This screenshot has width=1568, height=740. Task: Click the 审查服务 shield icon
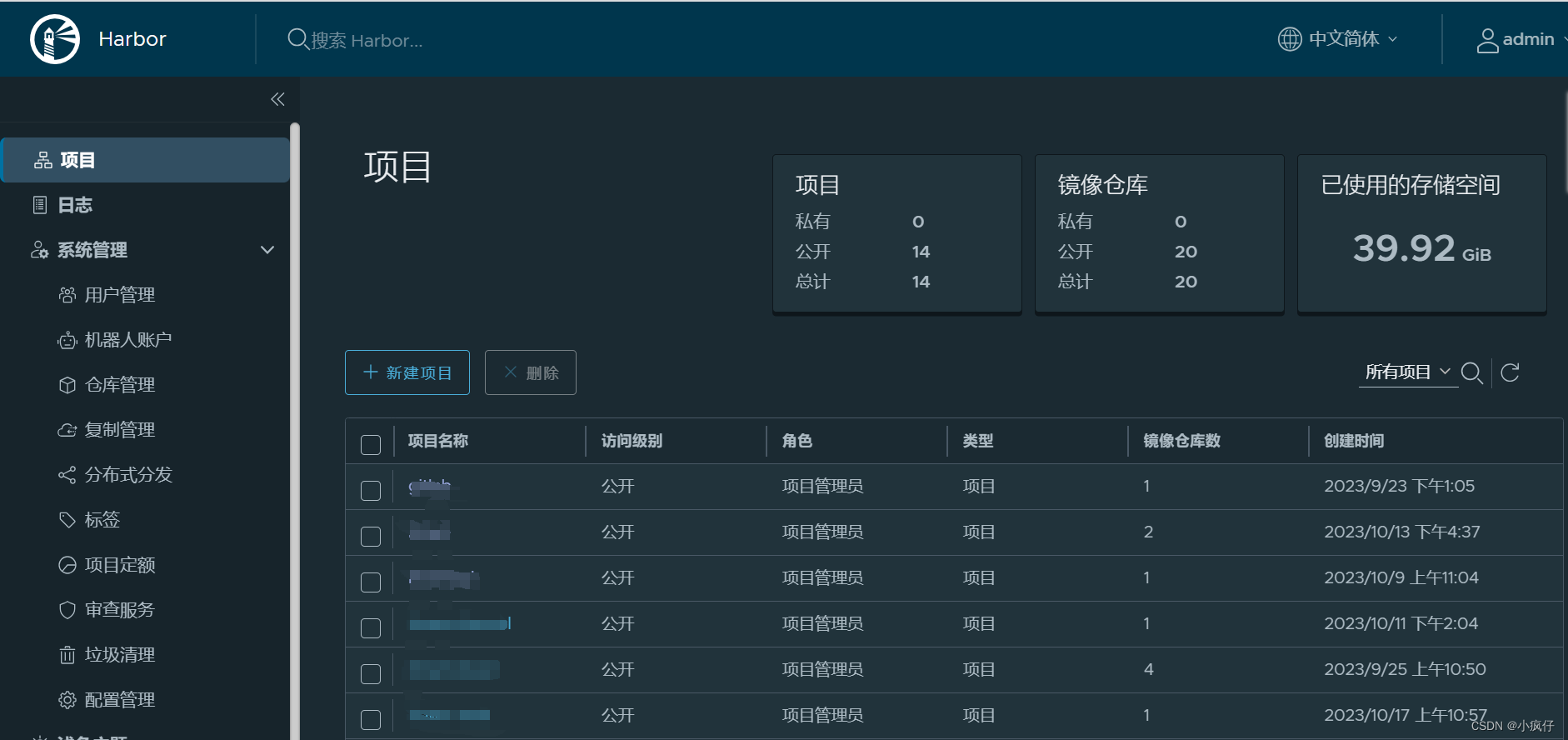[67, 610]
